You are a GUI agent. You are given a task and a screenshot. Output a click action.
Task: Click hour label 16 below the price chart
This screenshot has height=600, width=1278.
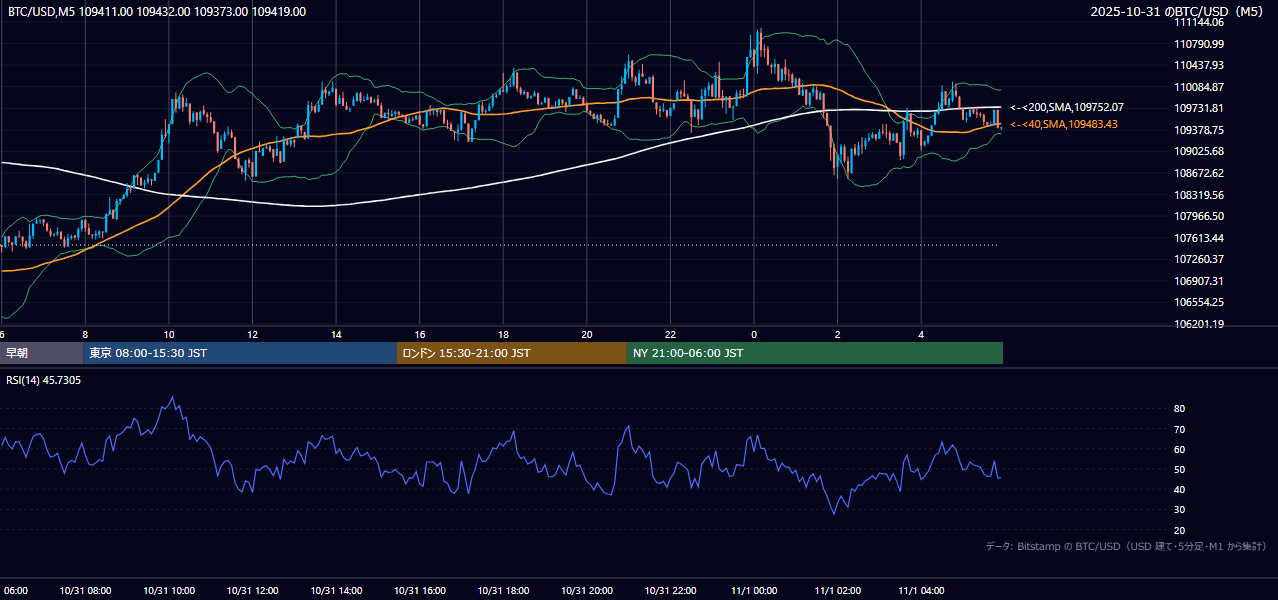click(420, 334)
